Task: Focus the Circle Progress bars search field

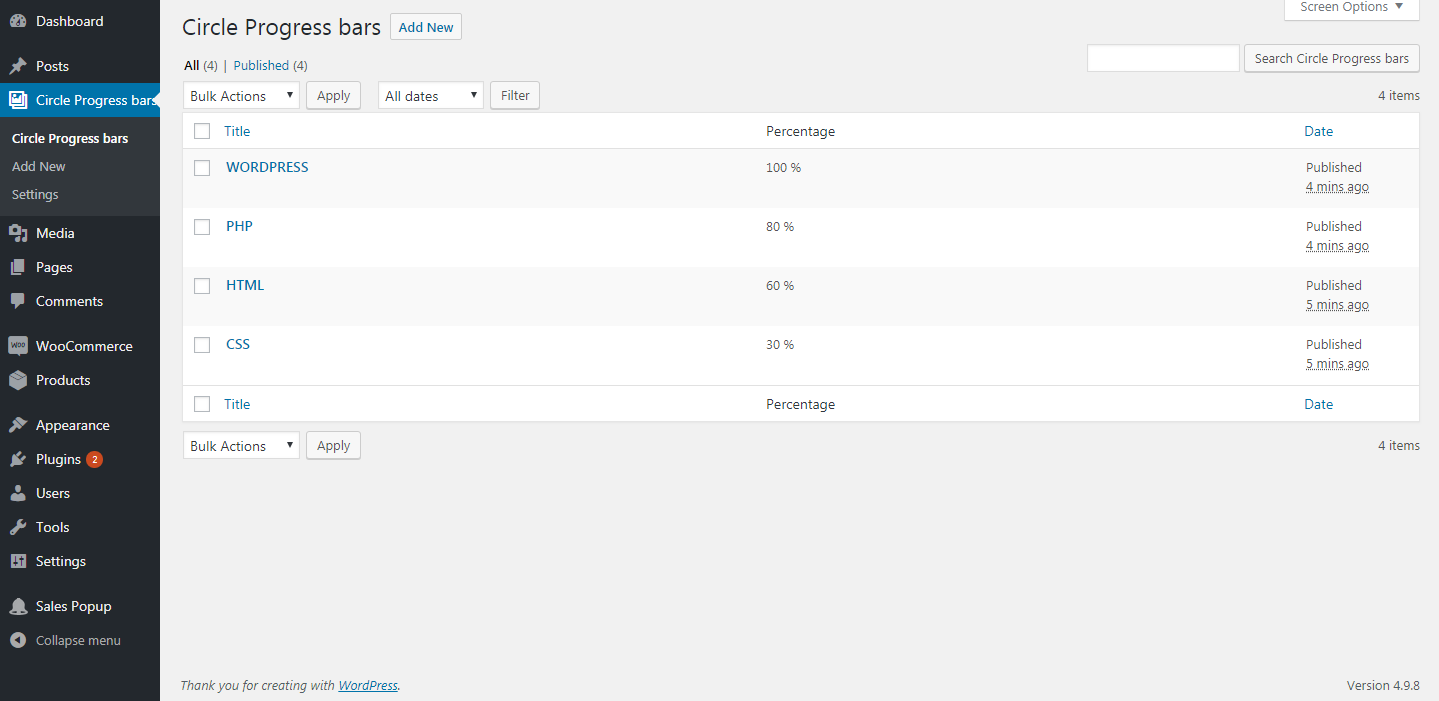Action: 1163,58
